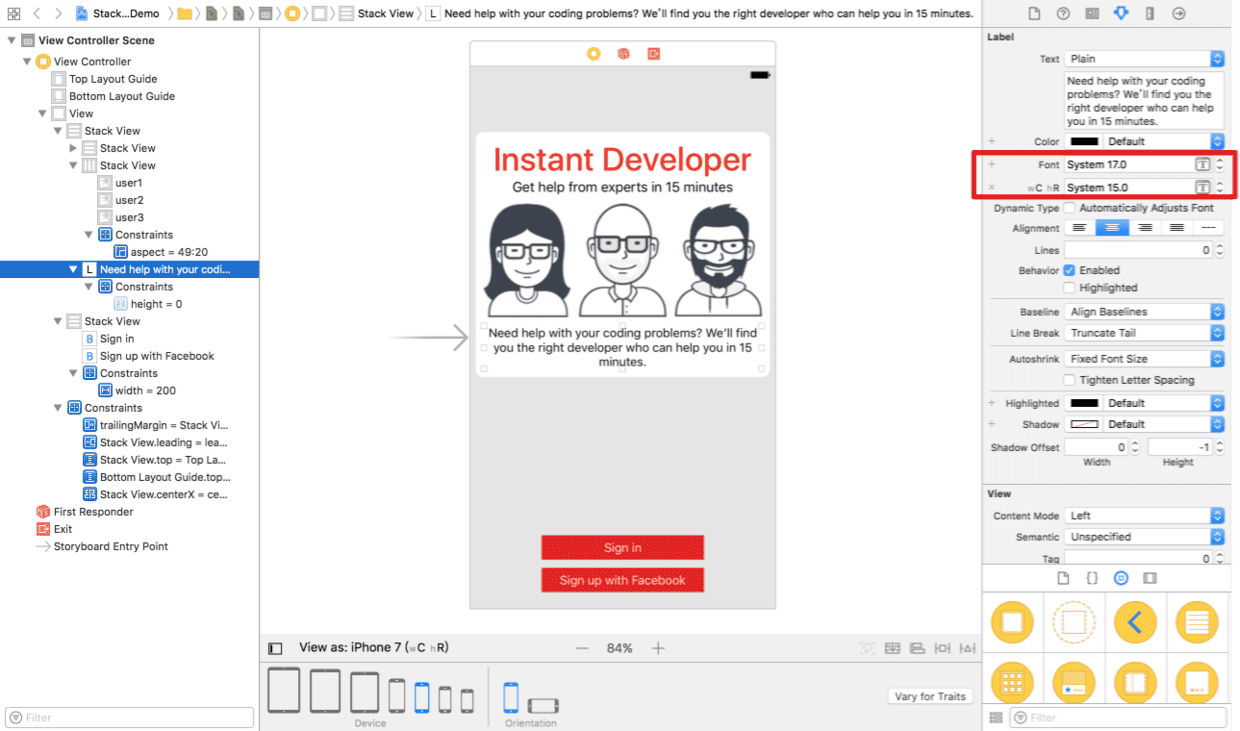
Task: Click the Shadow color swatch
Action: [x=1084, y=425]
